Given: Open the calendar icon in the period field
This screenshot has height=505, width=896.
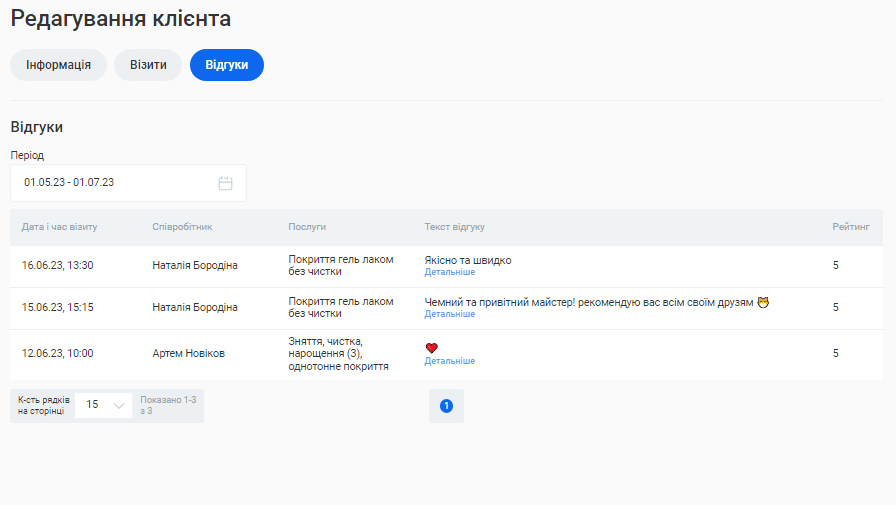Looking at the screenshot, I should tap(225, 183).
